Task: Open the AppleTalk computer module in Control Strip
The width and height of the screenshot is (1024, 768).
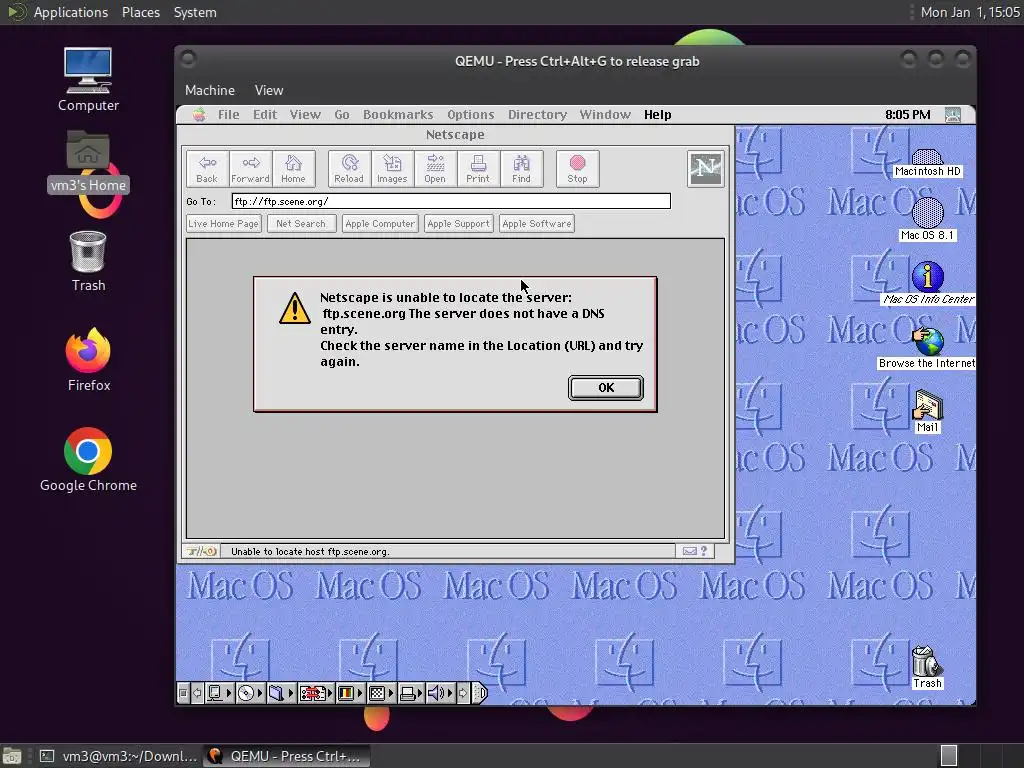Action: tap(219, 693)
